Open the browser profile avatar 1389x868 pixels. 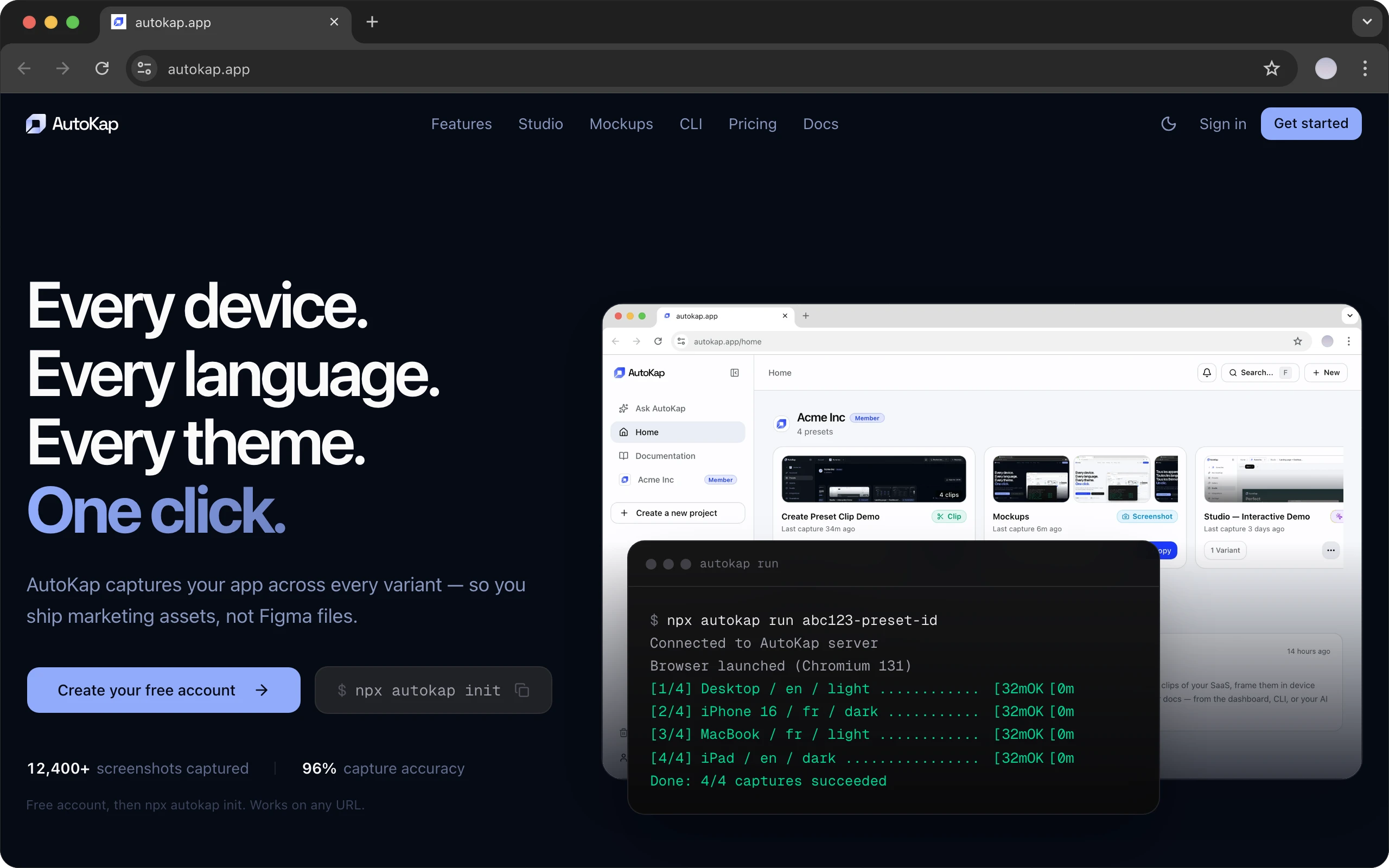click(1326, 69)
